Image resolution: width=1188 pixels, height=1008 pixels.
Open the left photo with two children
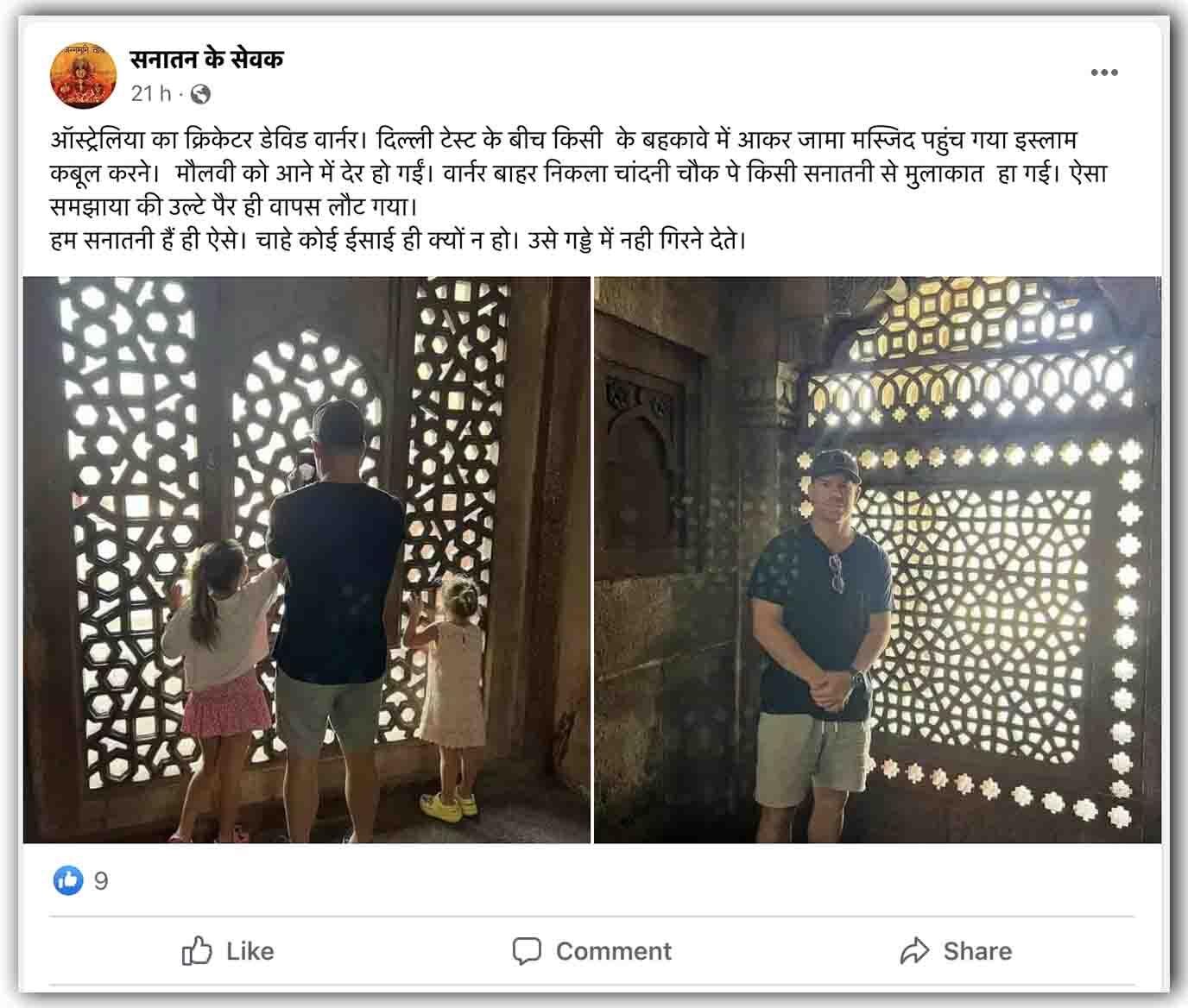pos(306,559)
